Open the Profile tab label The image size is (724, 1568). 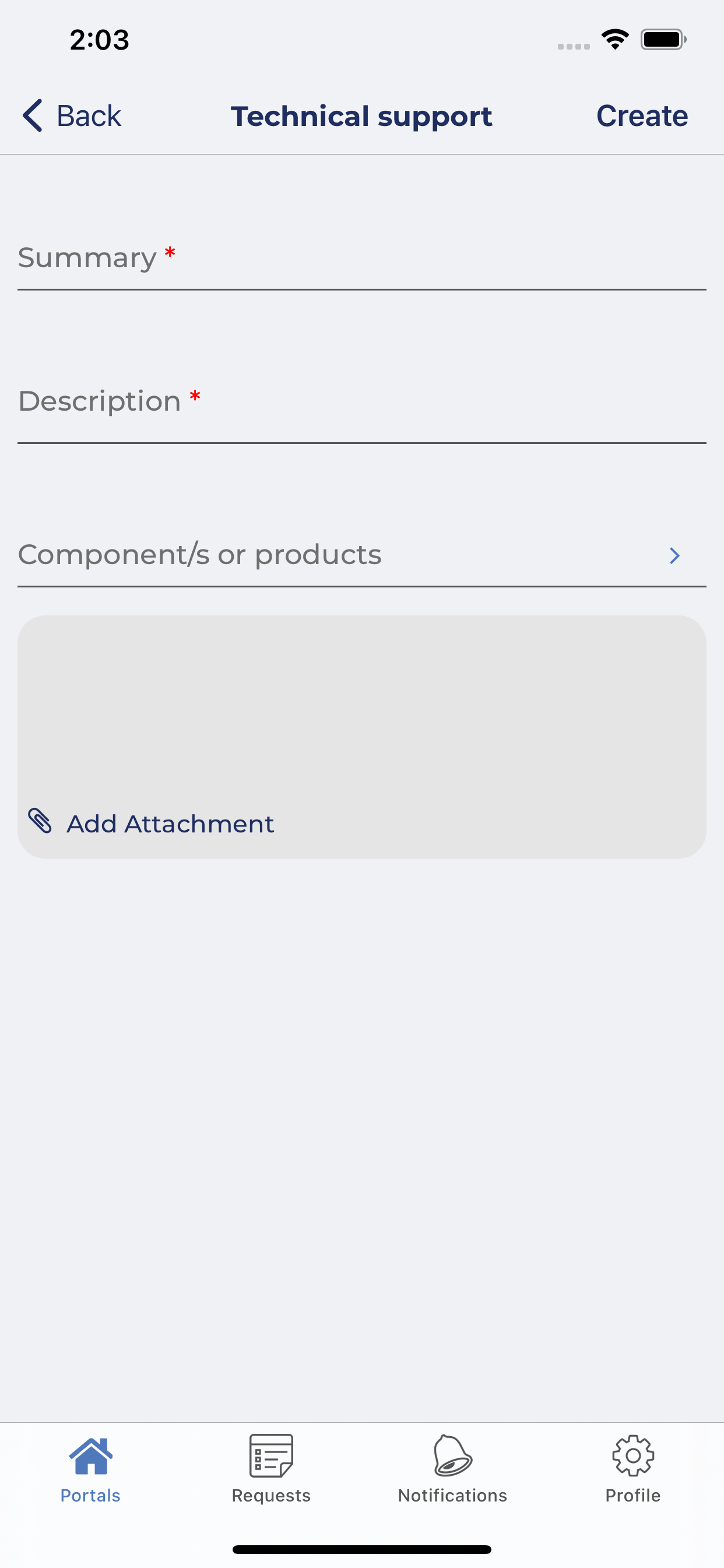pos(632,1496)
